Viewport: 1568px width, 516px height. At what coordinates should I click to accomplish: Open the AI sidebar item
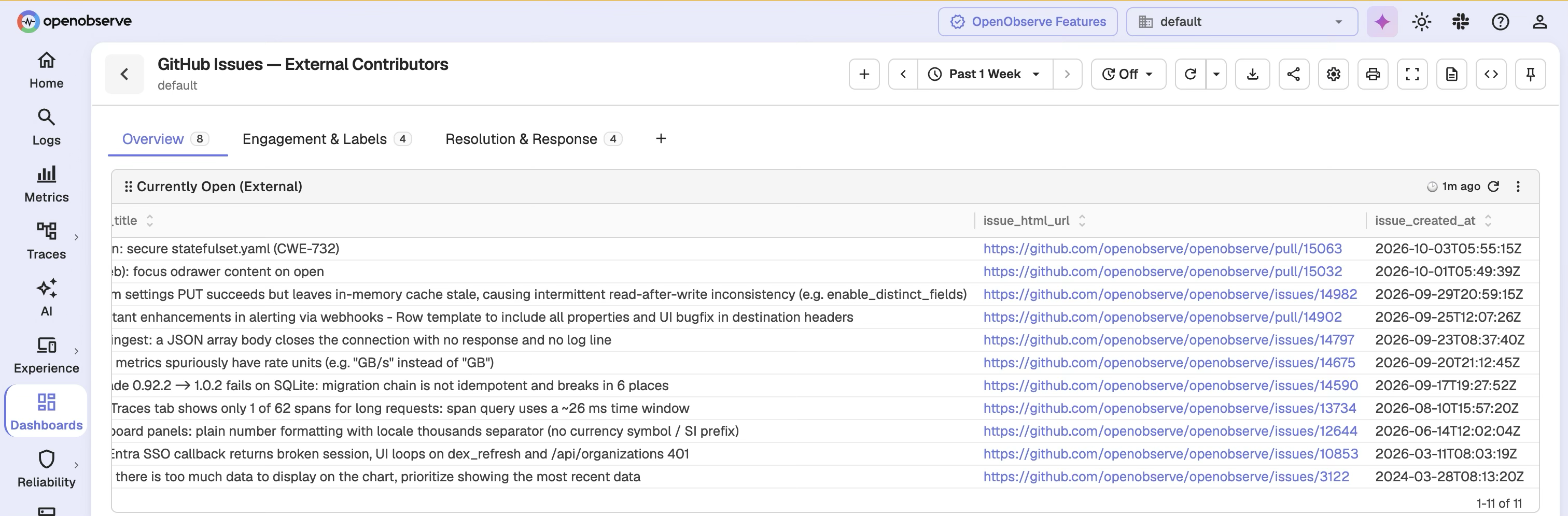coord(46,299)
